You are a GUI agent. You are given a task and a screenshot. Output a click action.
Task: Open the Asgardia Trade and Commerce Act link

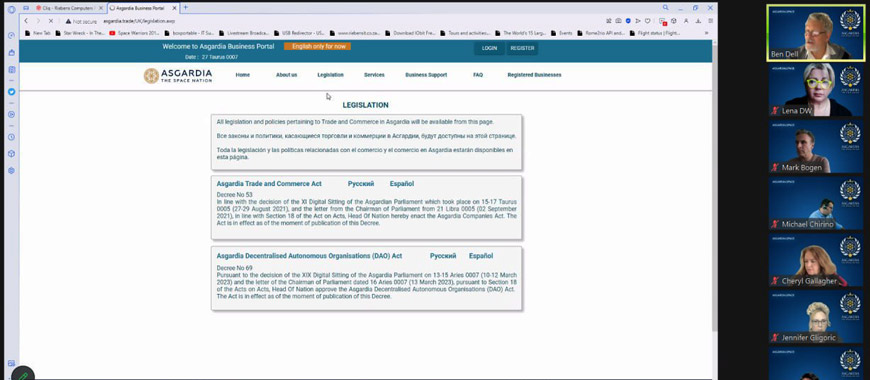coord(269,184)
